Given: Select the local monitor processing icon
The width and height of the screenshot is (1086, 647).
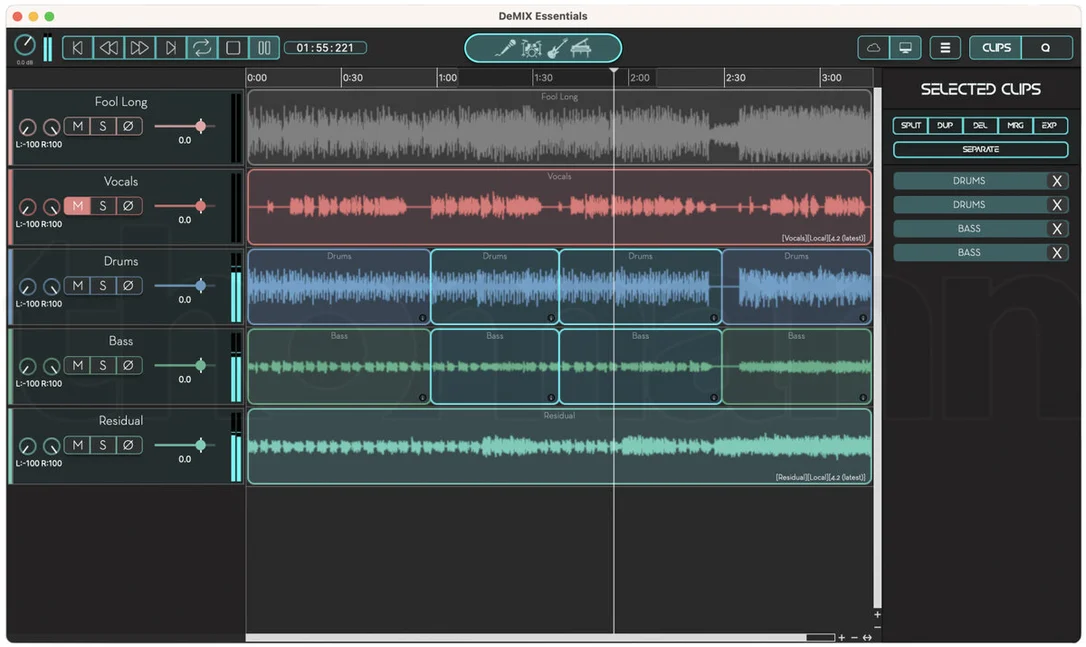Looking at the screenshot, I should (x=905, y=48).
